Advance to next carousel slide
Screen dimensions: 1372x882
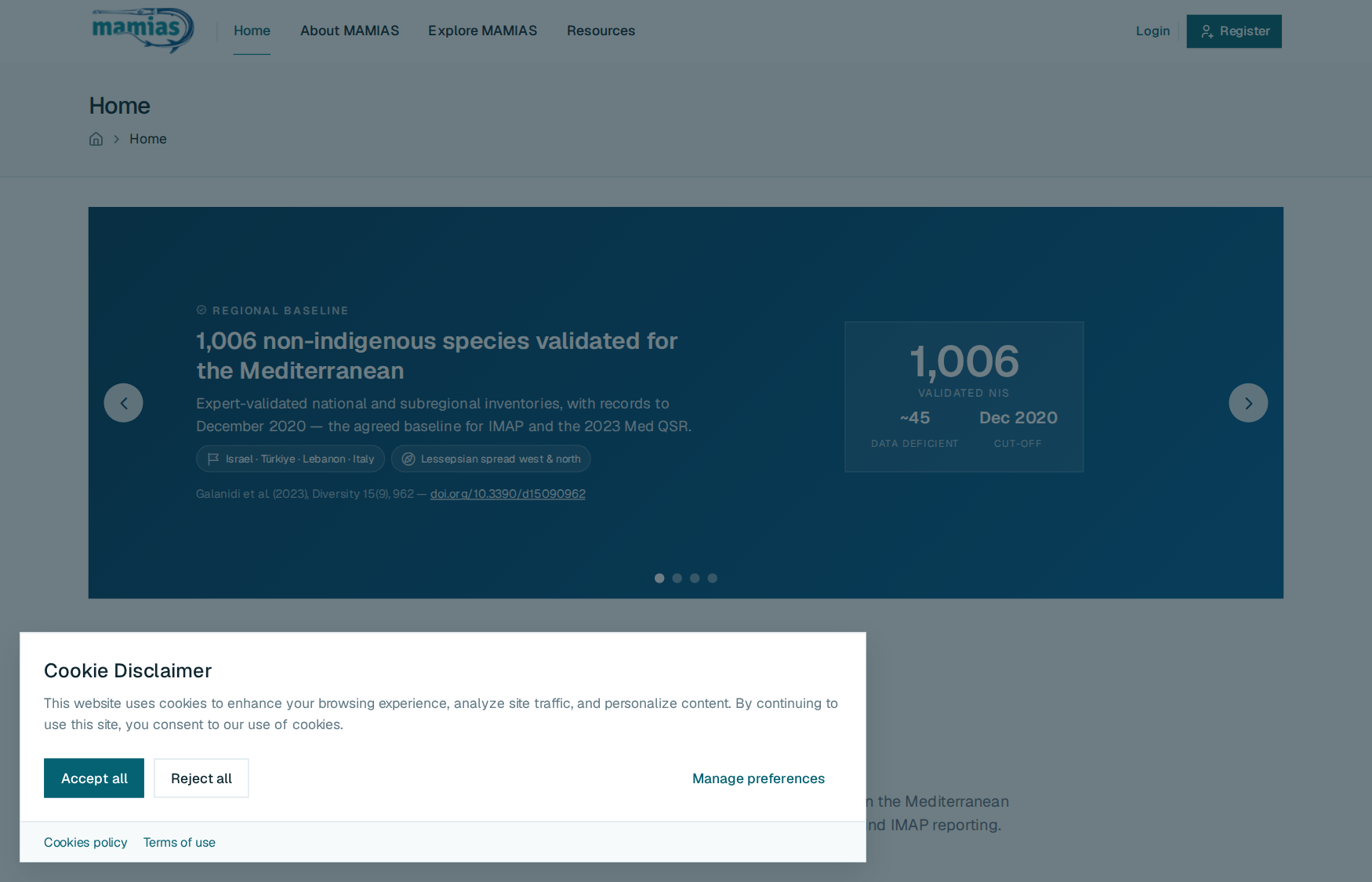point(1248,403)
